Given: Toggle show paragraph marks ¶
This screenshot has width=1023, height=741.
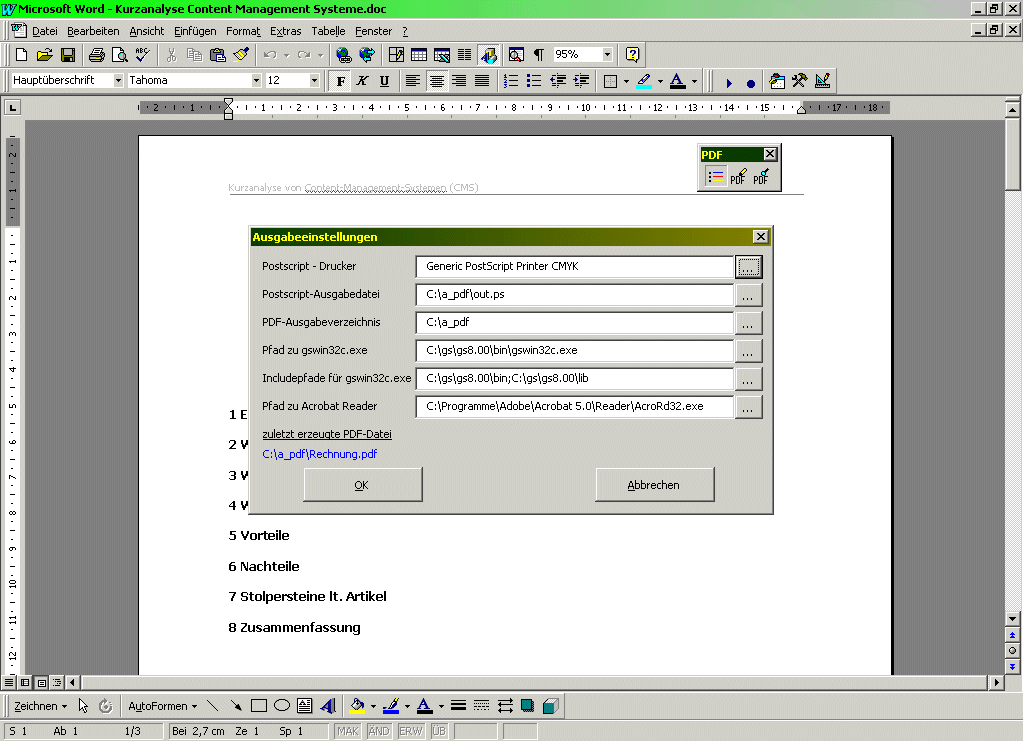Looking at the screenshot, I should (x=539, y=55).
